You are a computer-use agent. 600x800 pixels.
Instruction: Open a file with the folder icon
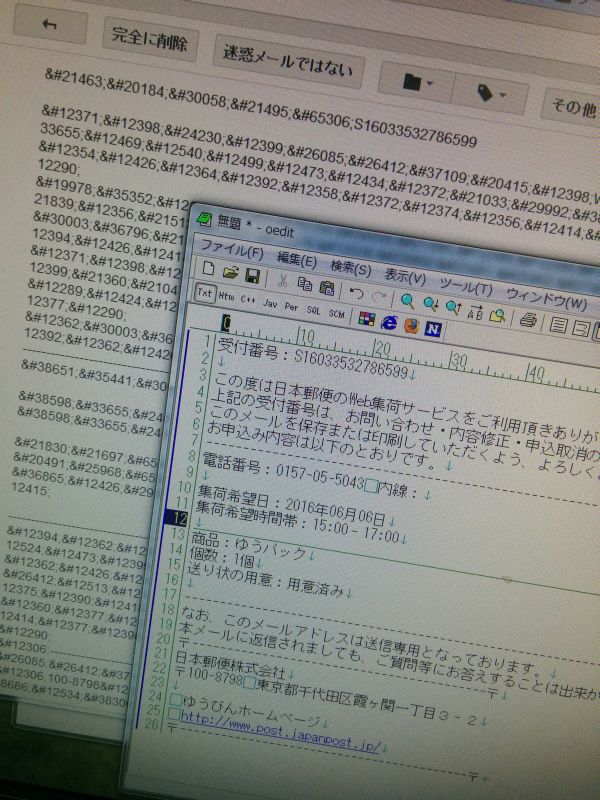pos(230,272)
